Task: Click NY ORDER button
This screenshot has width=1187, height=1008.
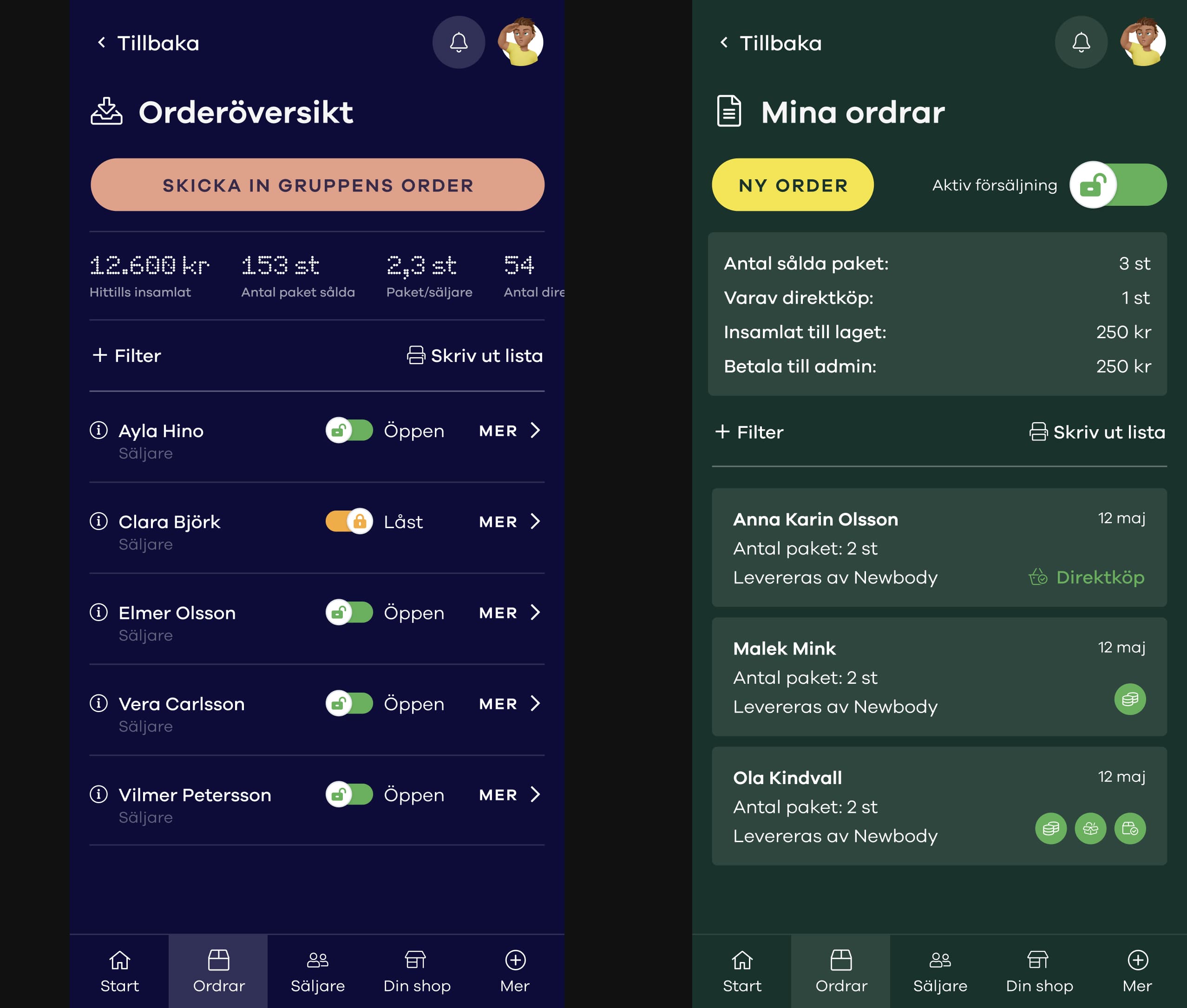Action: (793, 184)
